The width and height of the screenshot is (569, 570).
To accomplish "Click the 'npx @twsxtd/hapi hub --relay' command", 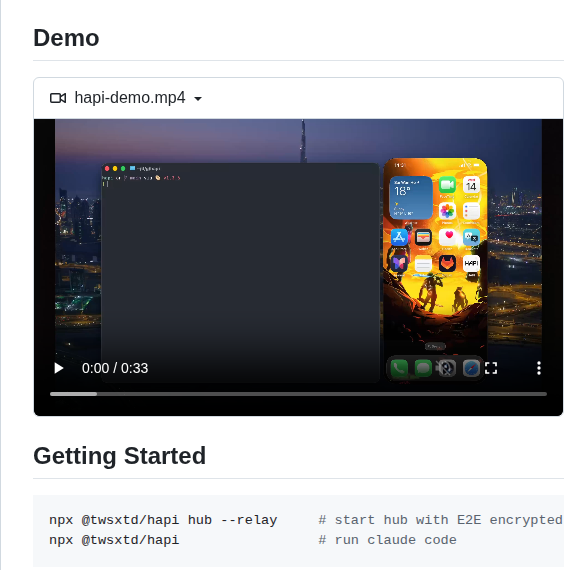I will point(163,520).
